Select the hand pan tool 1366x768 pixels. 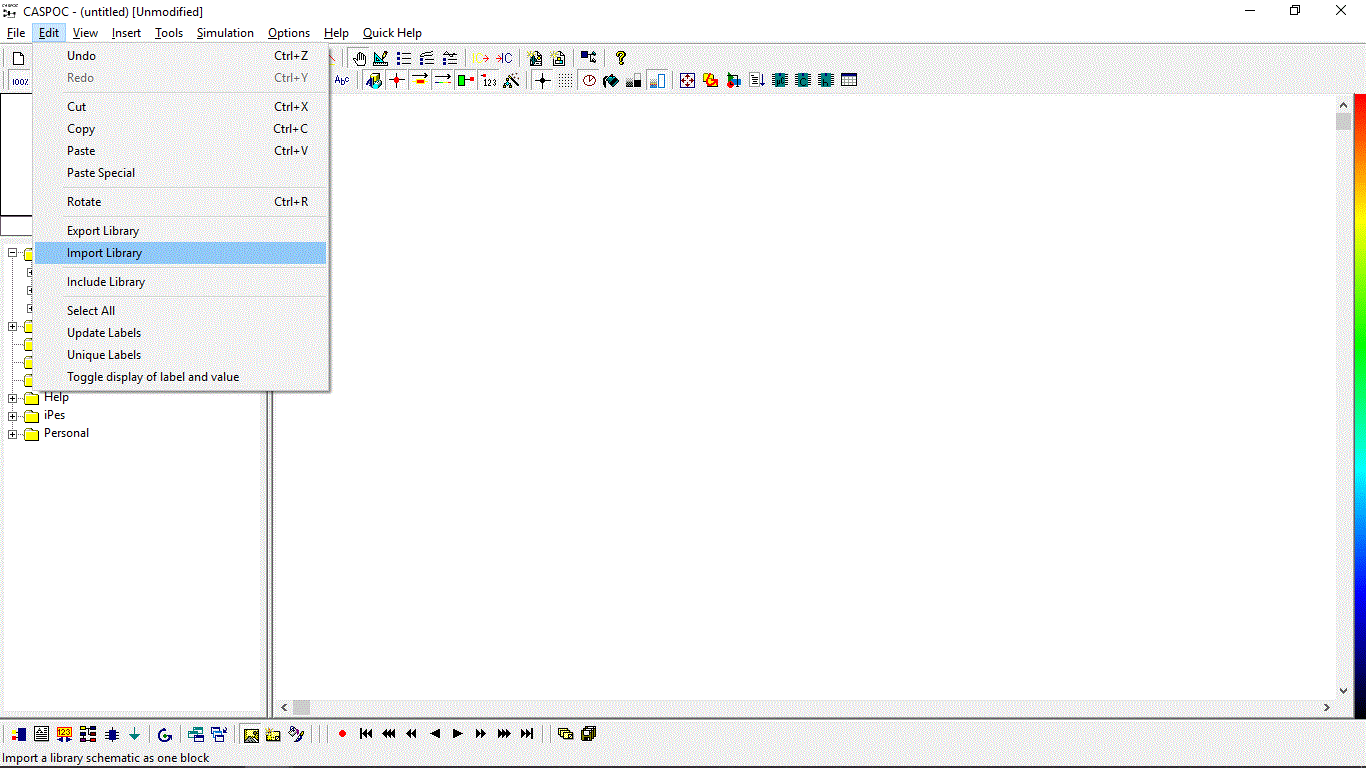point(359,58)
